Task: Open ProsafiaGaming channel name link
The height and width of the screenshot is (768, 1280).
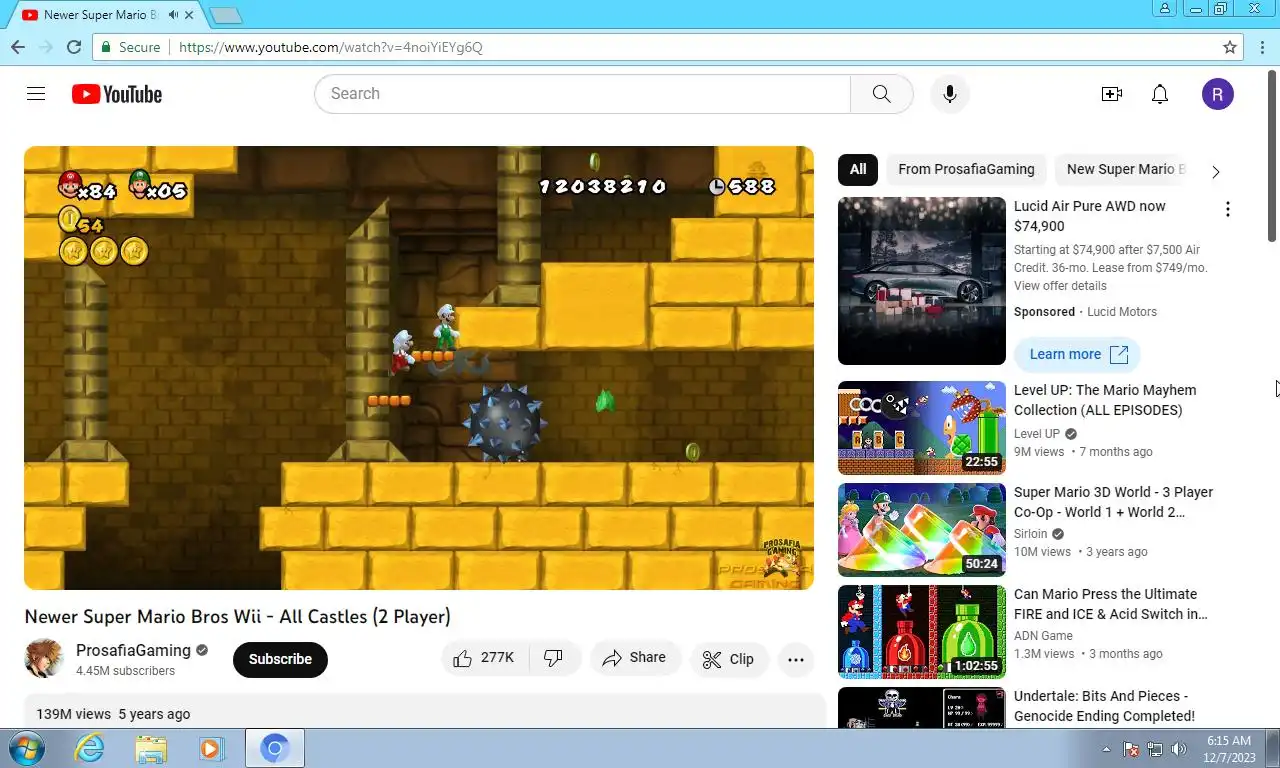Action: 133,650
